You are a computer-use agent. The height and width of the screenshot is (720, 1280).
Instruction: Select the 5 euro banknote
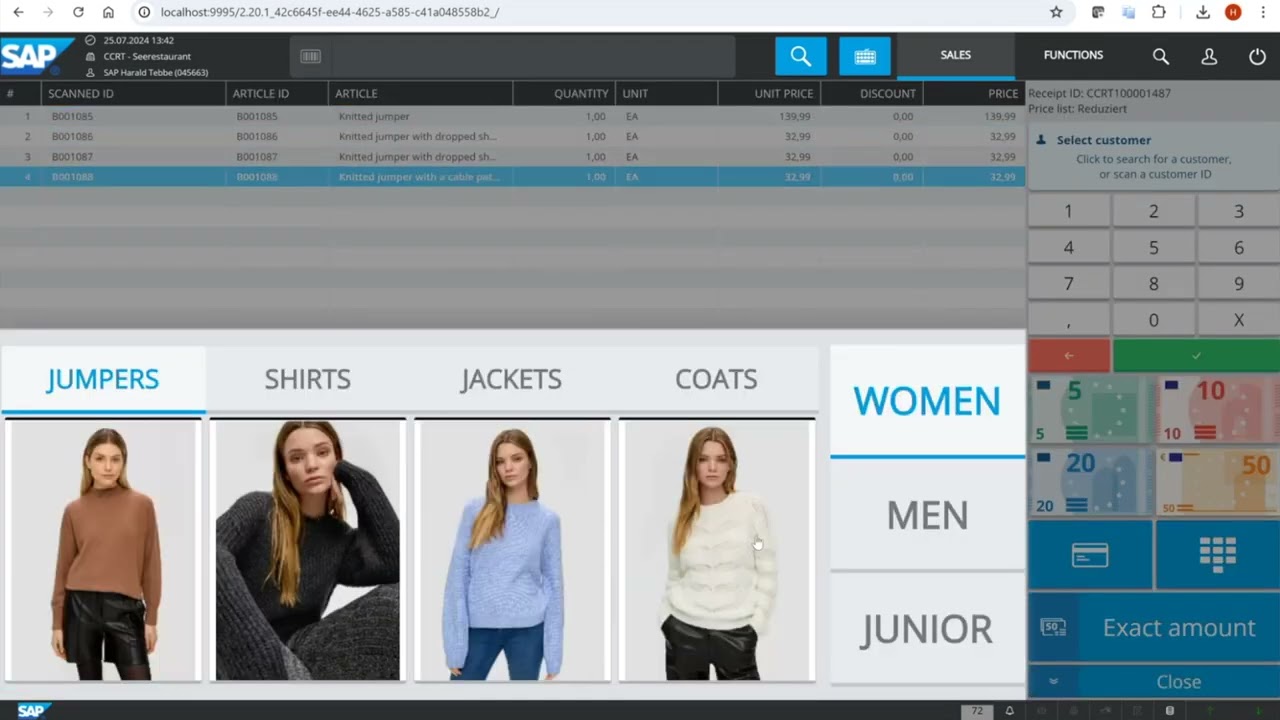pos(1090,410)
